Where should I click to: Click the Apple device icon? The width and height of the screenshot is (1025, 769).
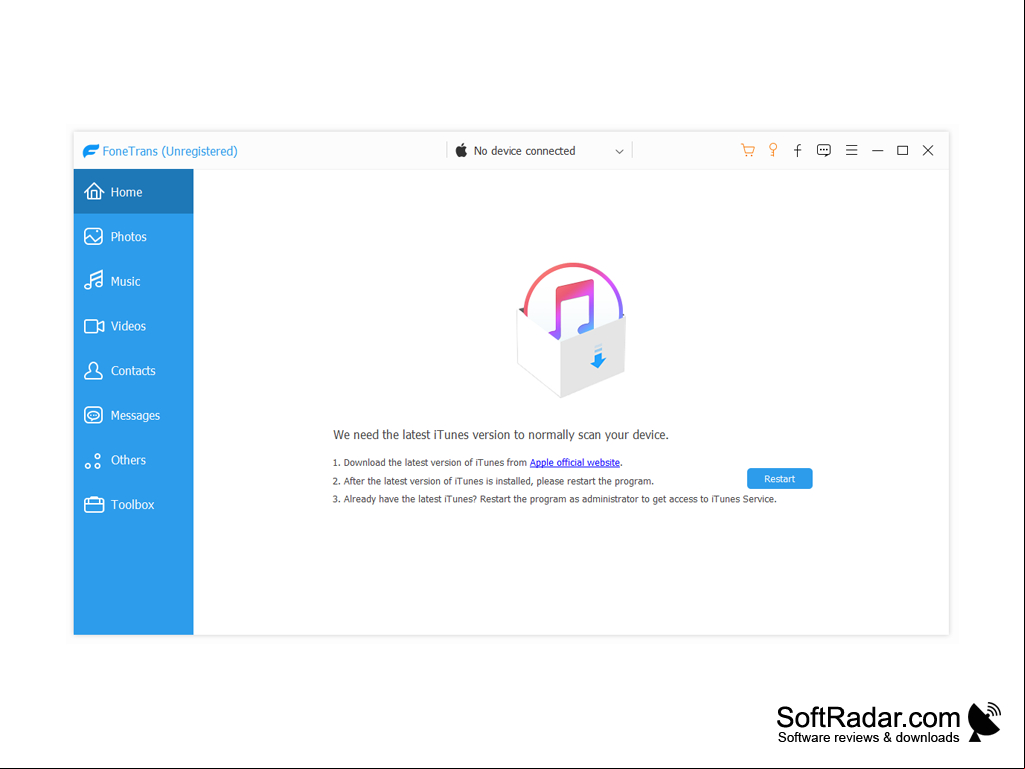462,150
